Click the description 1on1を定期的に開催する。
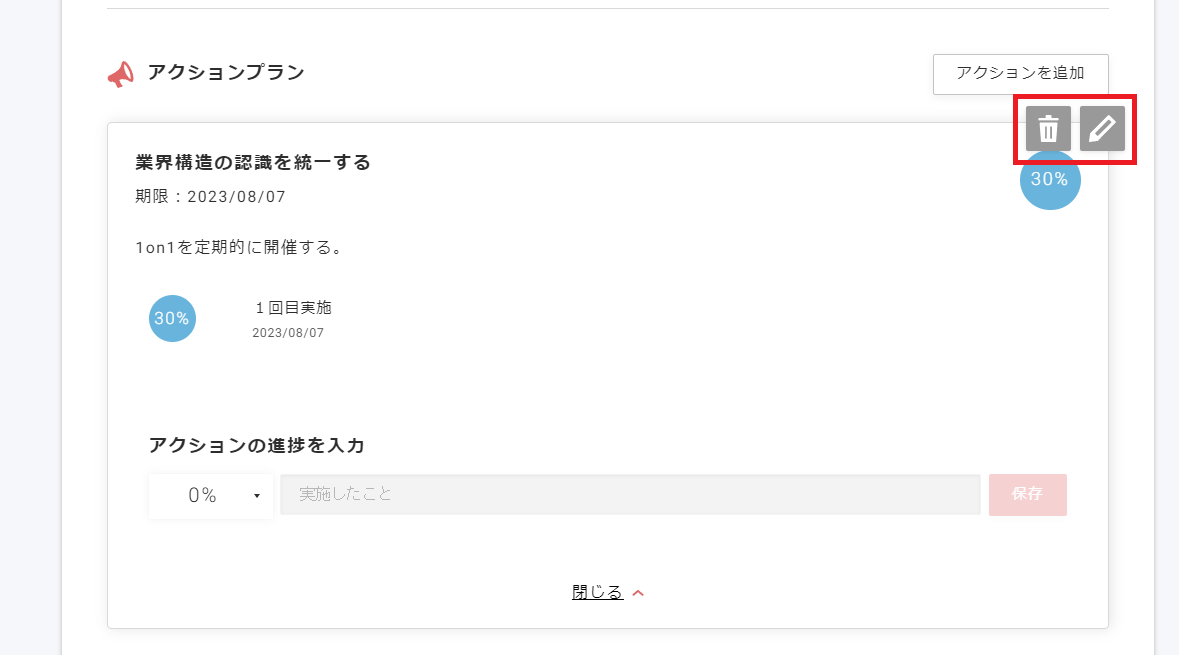The height and width of the screenshot is (655, 1179). [x=240, y=247]
